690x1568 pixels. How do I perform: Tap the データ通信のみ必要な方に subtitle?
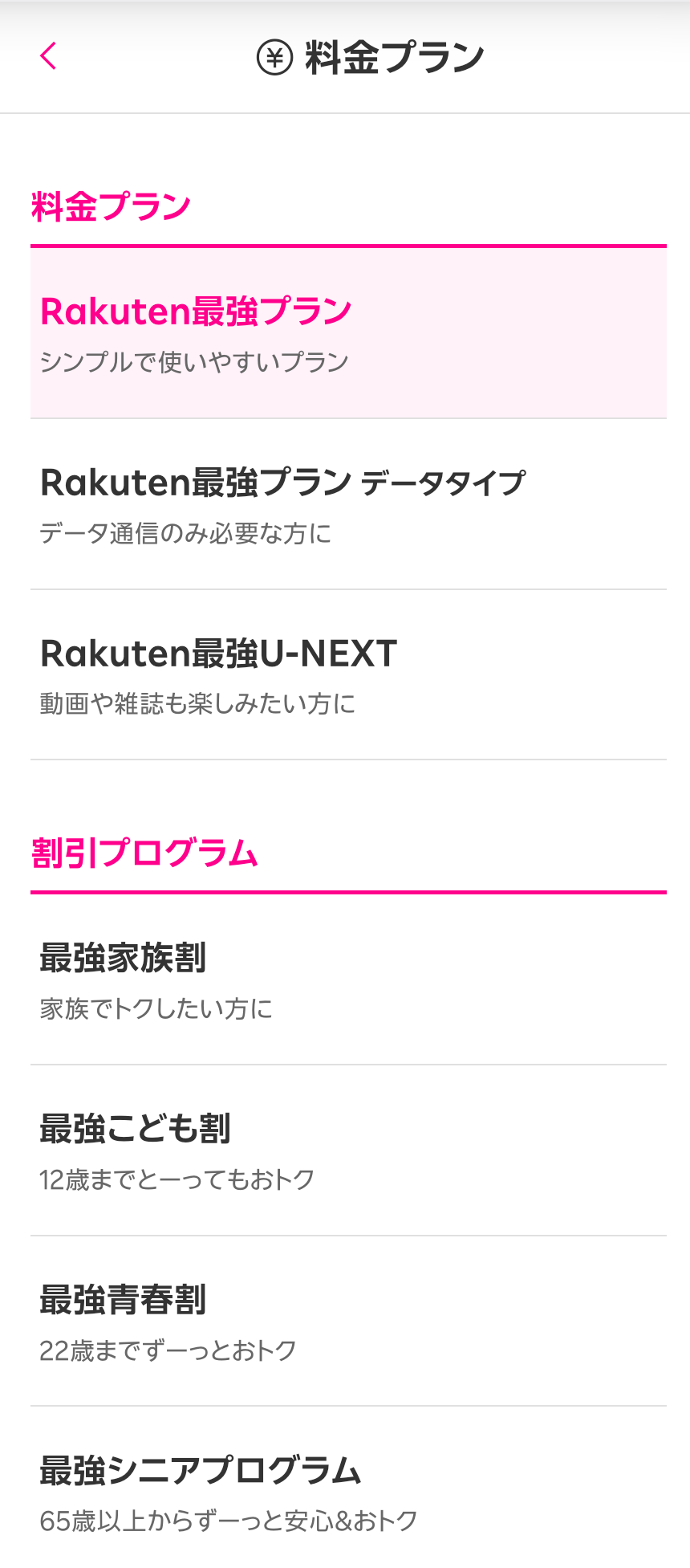tap(185, 533)
